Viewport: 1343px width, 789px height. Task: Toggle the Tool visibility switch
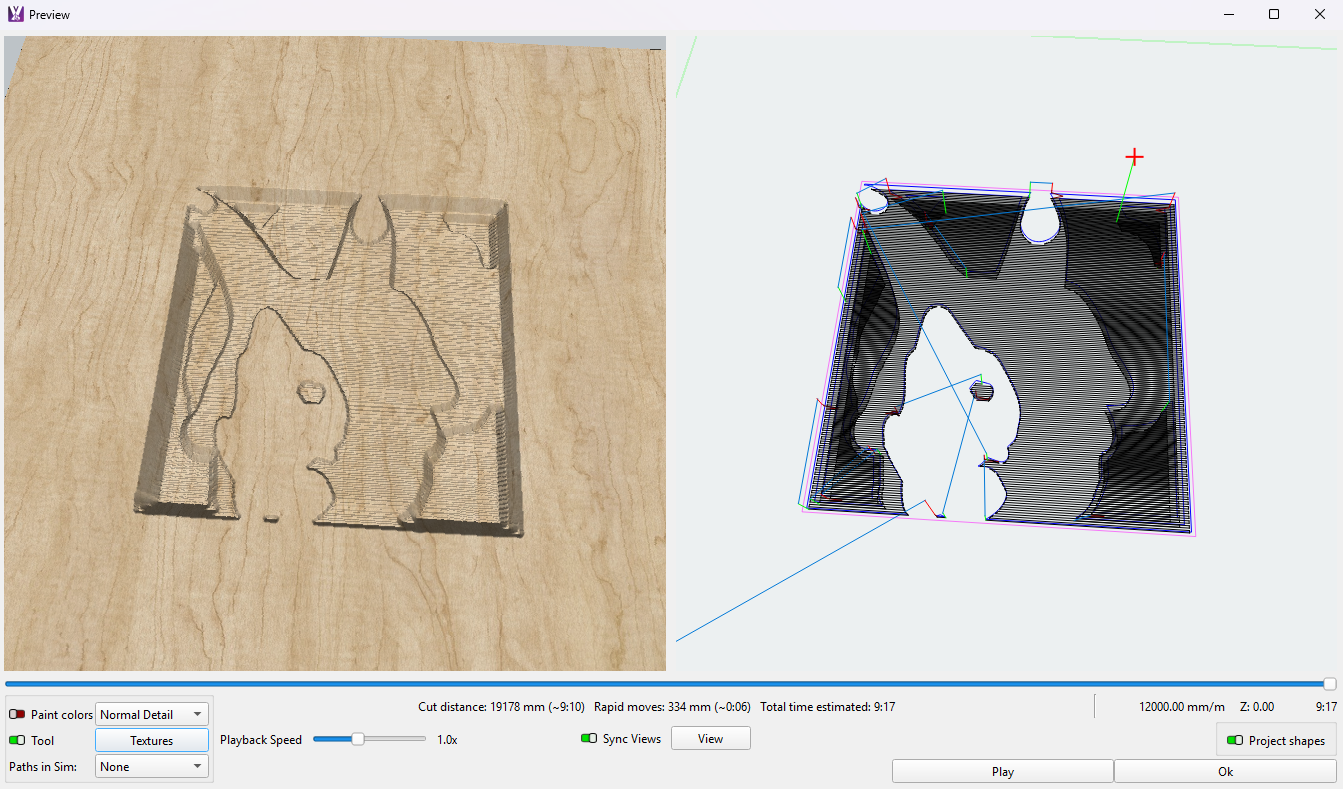(x=17, y=741)
